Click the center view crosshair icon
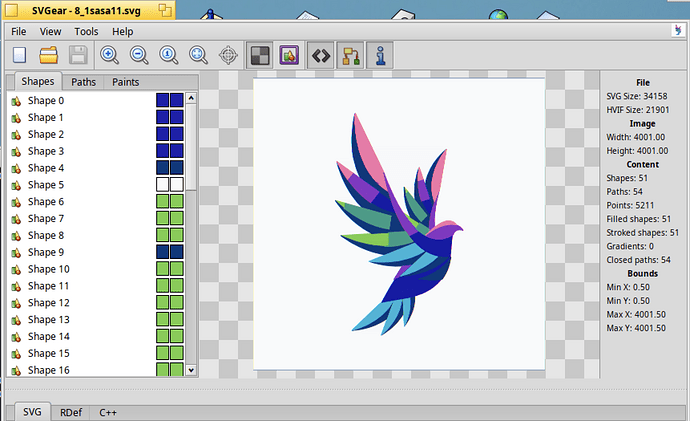 tap(229, 55)
